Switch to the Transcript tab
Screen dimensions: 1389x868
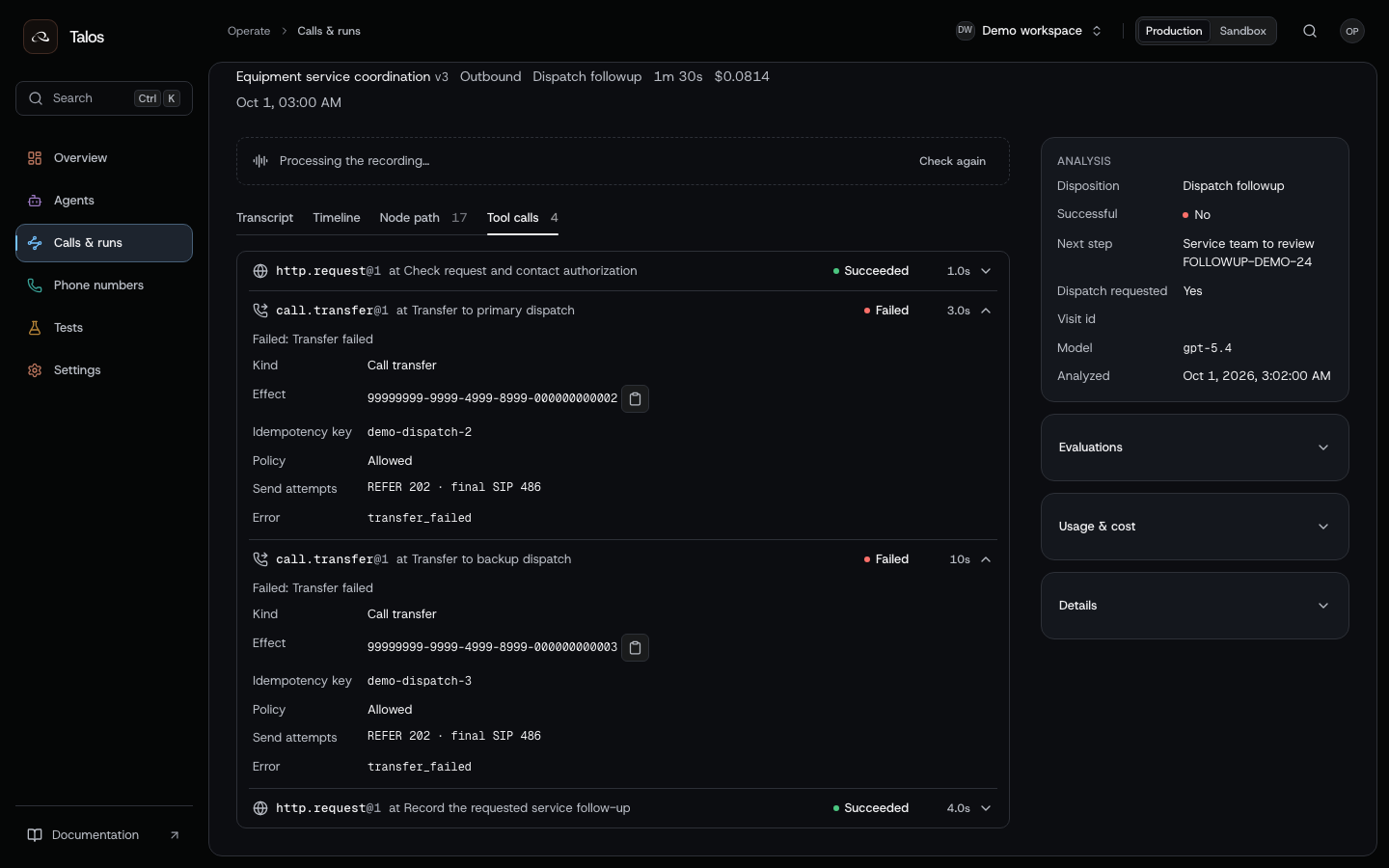pyautogui.click(x=264, y=218)
